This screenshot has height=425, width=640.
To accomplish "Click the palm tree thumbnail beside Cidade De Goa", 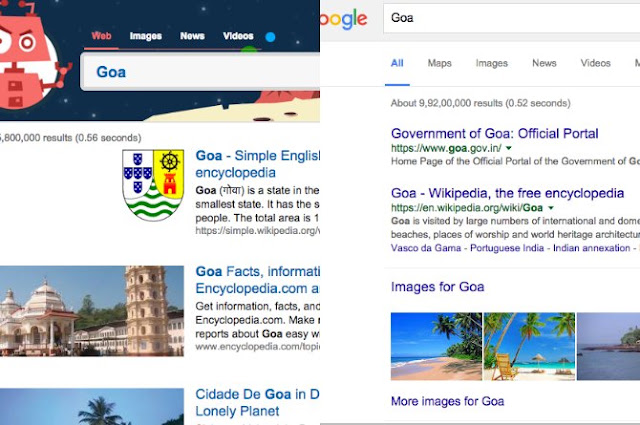I will click(92, 407).
